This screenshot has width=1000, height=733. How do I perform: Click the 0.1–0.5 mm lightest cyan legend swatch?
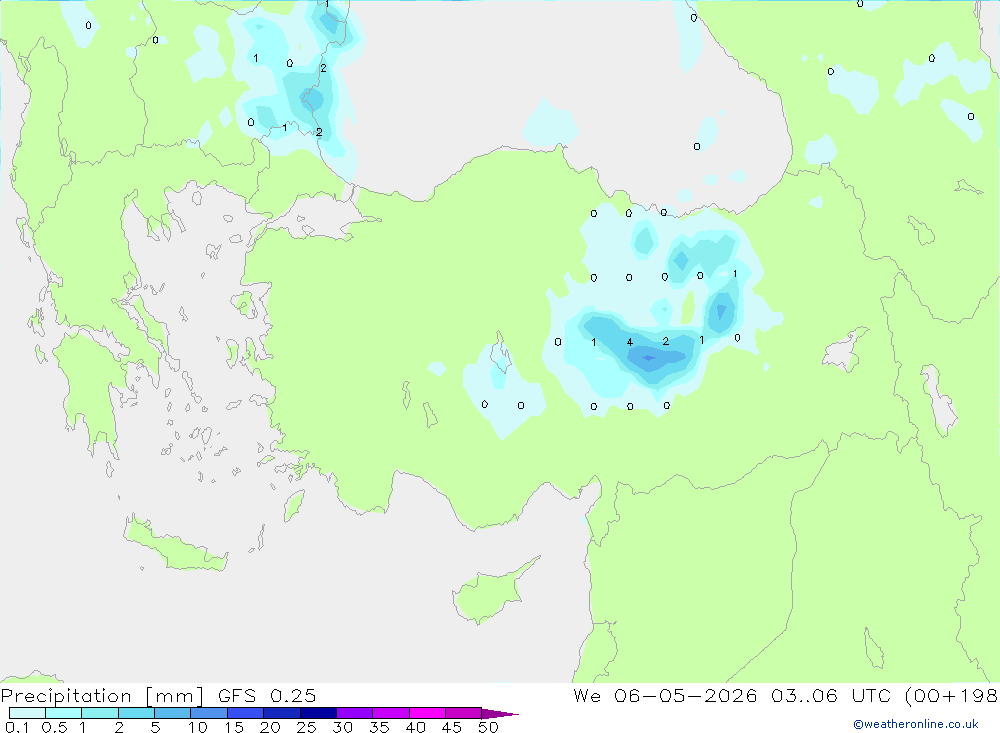point(27,713)
